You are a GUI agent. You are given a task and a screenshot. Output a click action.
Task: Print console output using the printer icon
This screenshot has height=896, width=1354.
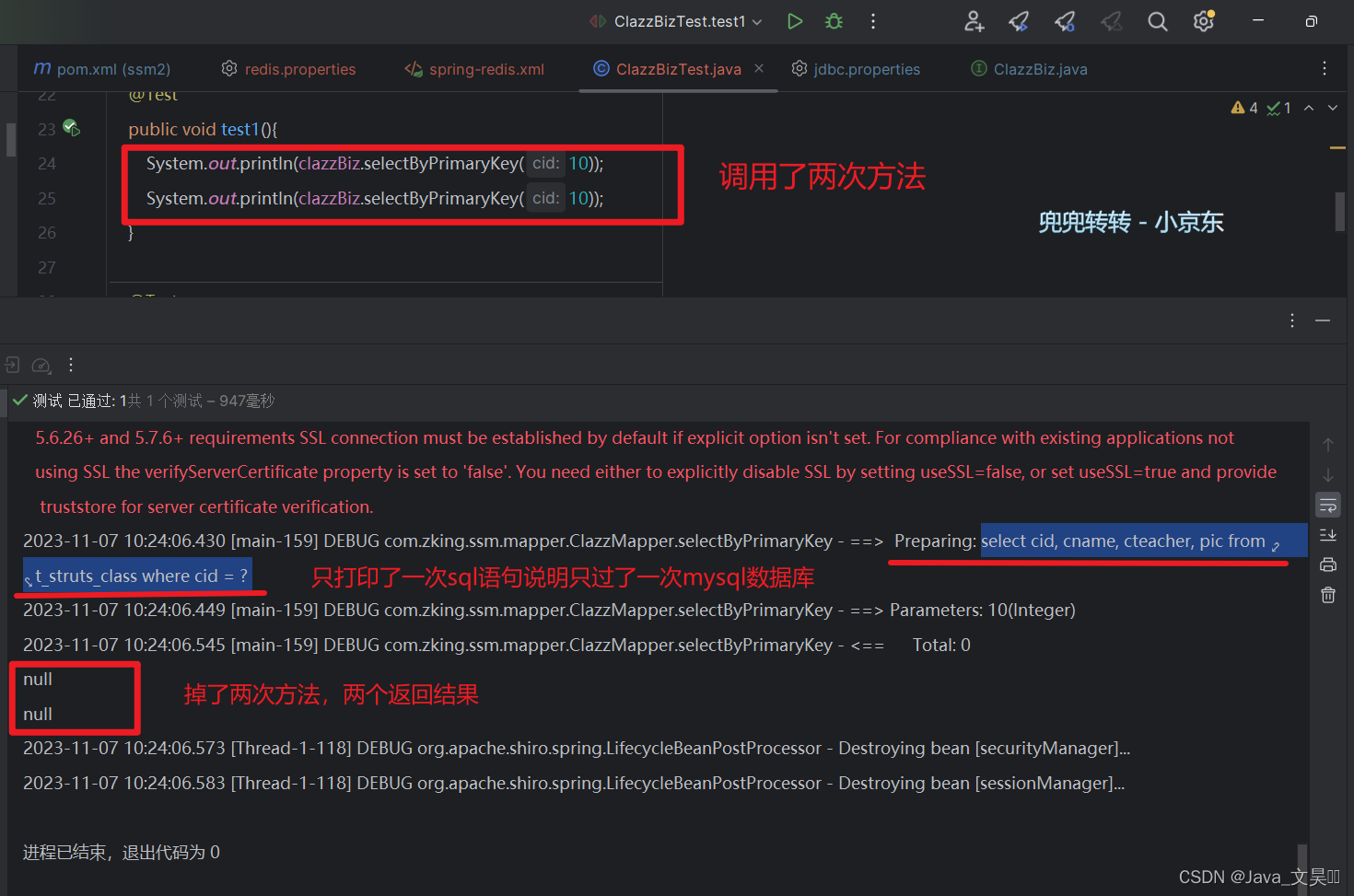coord(1327,564)
